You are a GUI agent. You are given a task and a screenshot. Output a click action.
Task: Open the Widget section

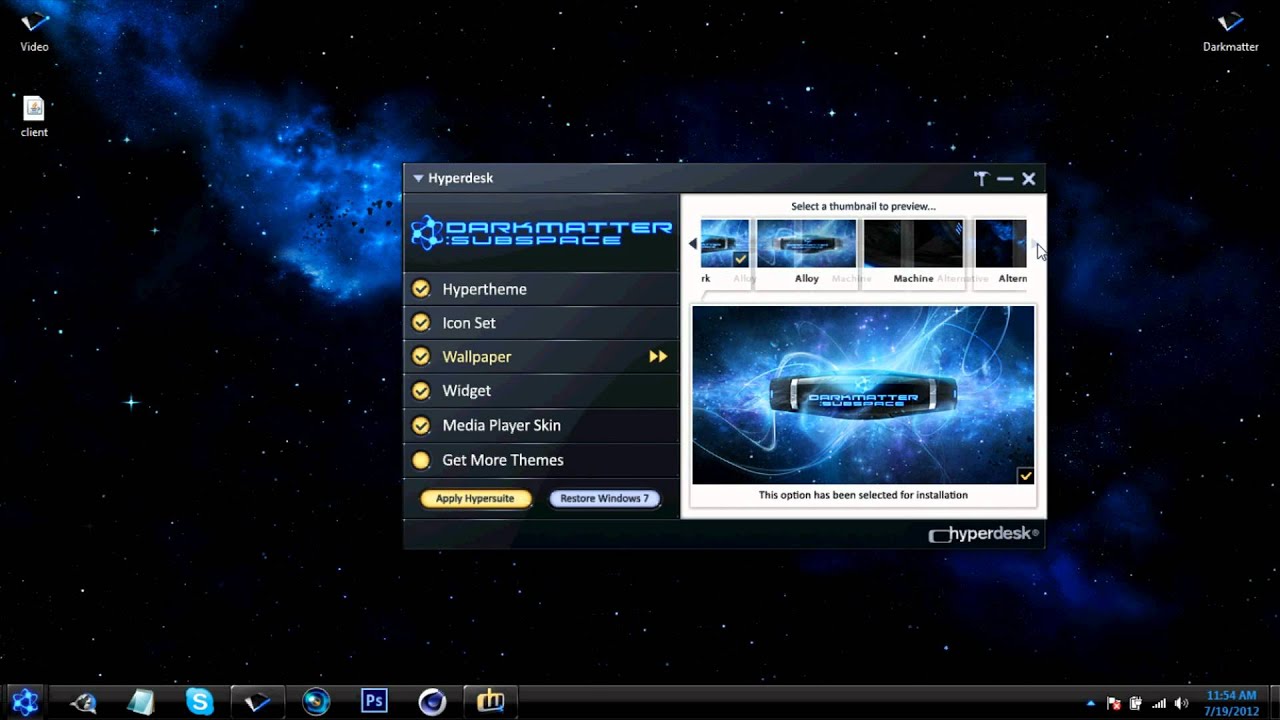[x=541, y=391]
